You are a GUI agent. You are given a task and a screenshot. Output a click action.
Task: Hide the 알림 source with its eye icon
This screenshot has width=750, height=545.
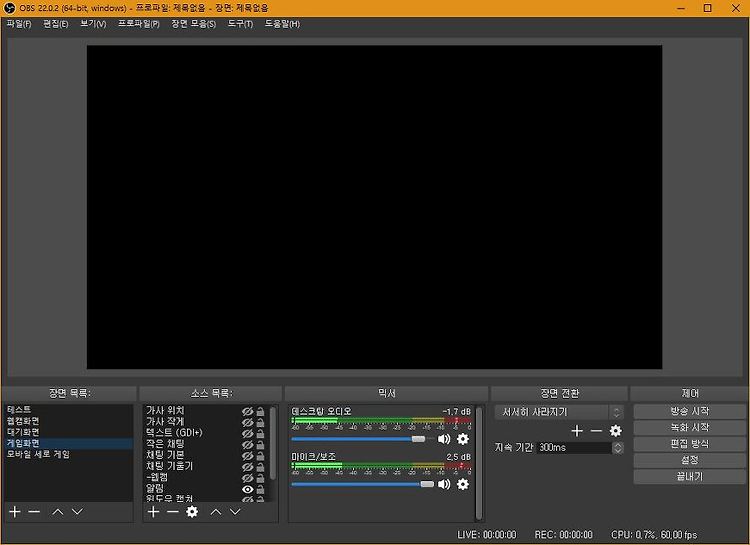pyautogui.click(x=247, y=489)
